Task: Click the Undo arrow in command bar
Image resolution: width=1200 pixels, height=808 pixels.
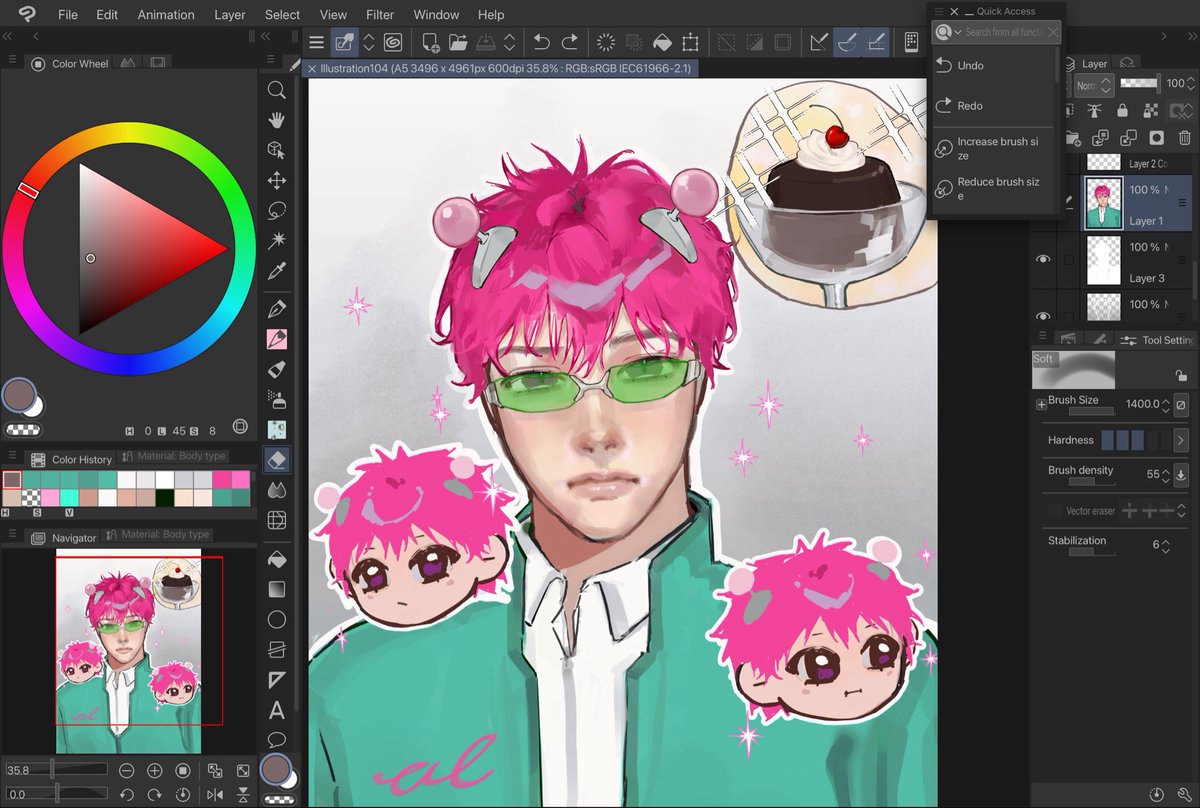Action: tap(541, 42)
